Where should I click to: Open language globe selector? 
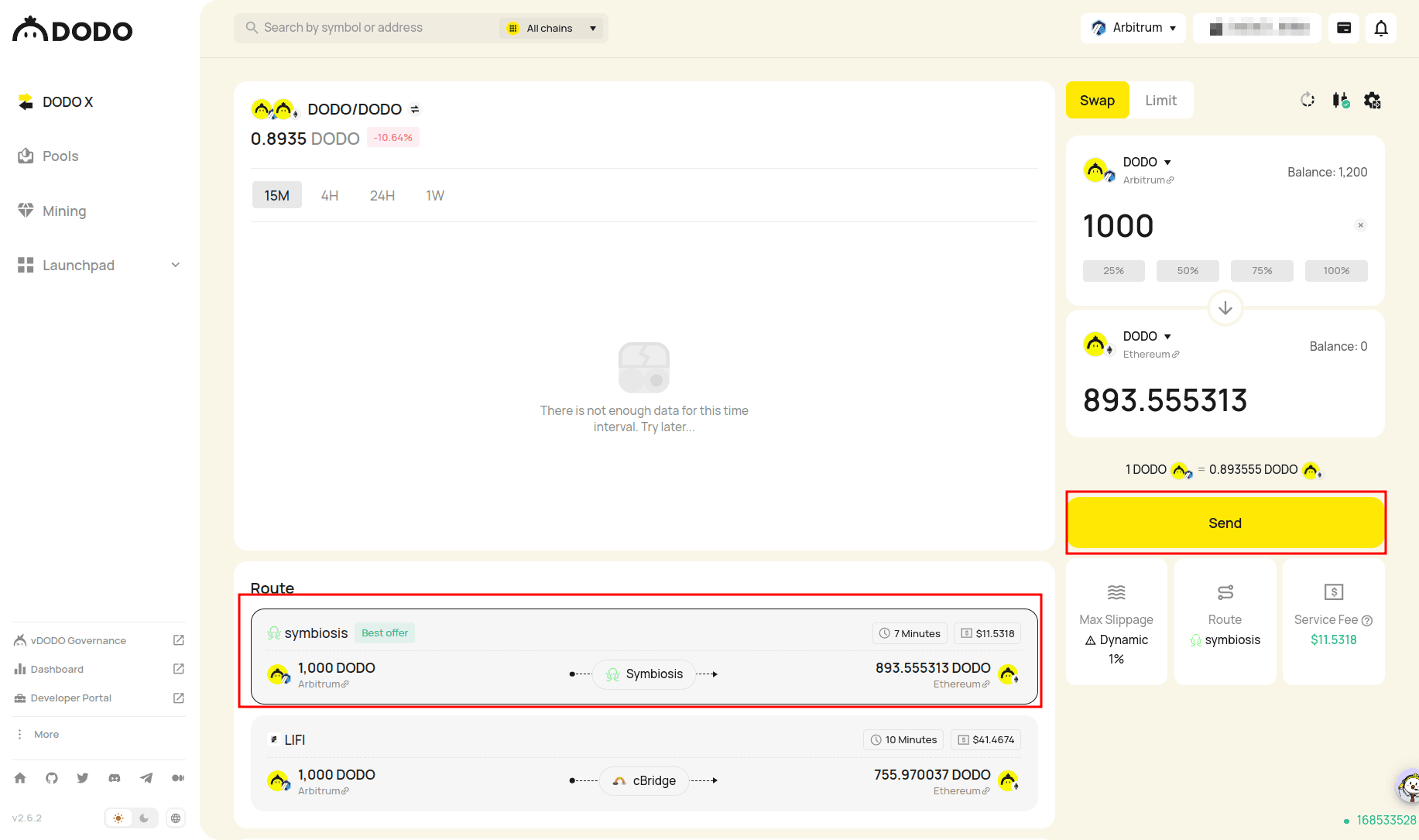[176, 818]
